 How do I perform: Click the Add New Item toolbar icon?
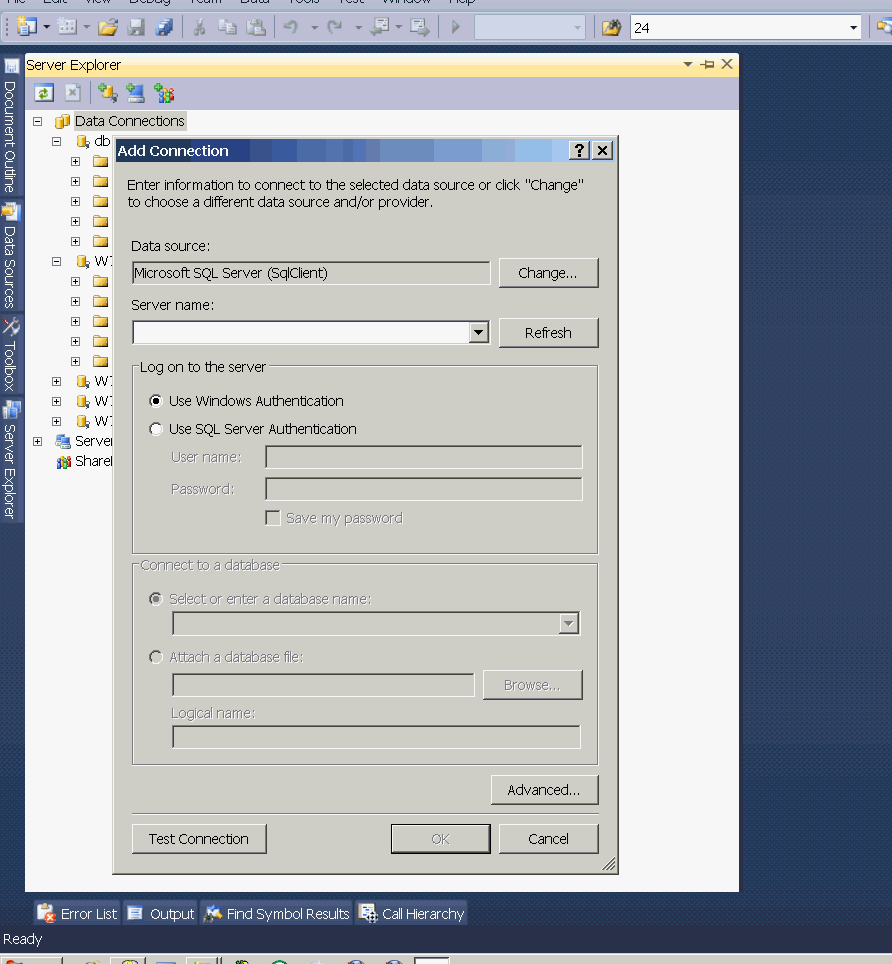click(x=66, y=27)
